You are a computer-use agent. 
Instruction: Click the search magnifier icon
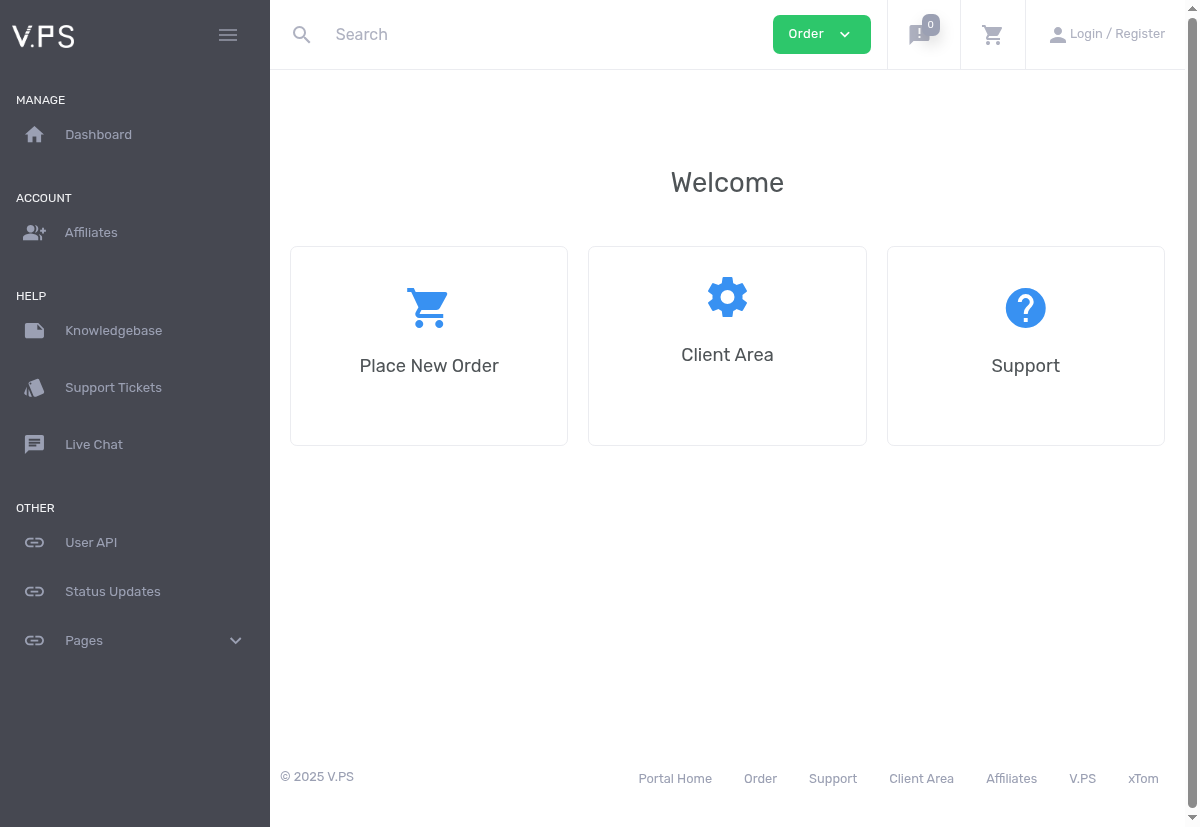pos(302,35)
